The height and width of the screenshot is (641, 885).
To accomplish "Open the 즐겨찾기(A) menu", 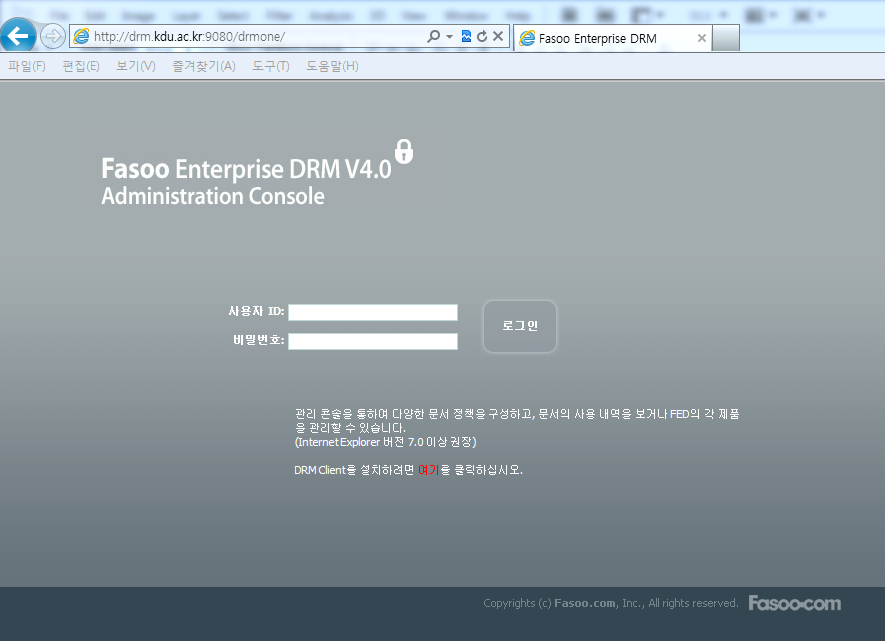I will coord(204,67).
